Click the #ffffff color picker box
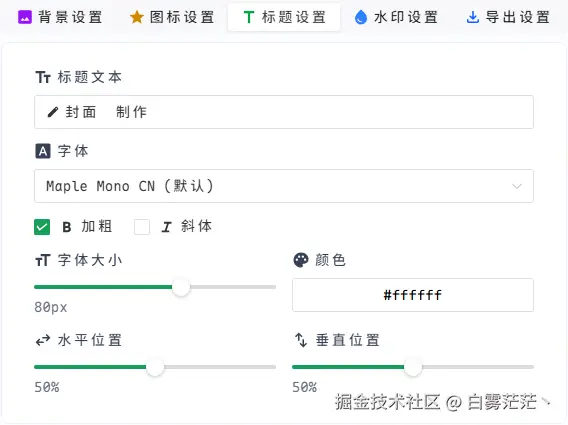The image size is (568, 425). coord(413,295)
